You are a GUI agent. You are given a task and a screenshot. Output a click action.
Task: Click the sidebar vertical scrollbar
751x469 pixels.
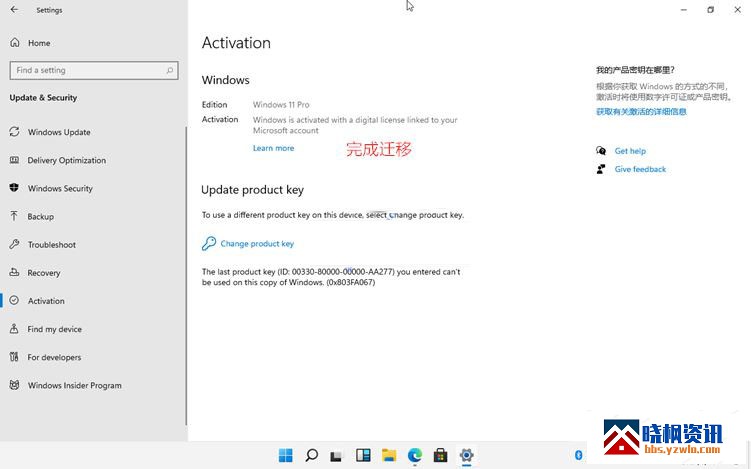coord(186,275)
